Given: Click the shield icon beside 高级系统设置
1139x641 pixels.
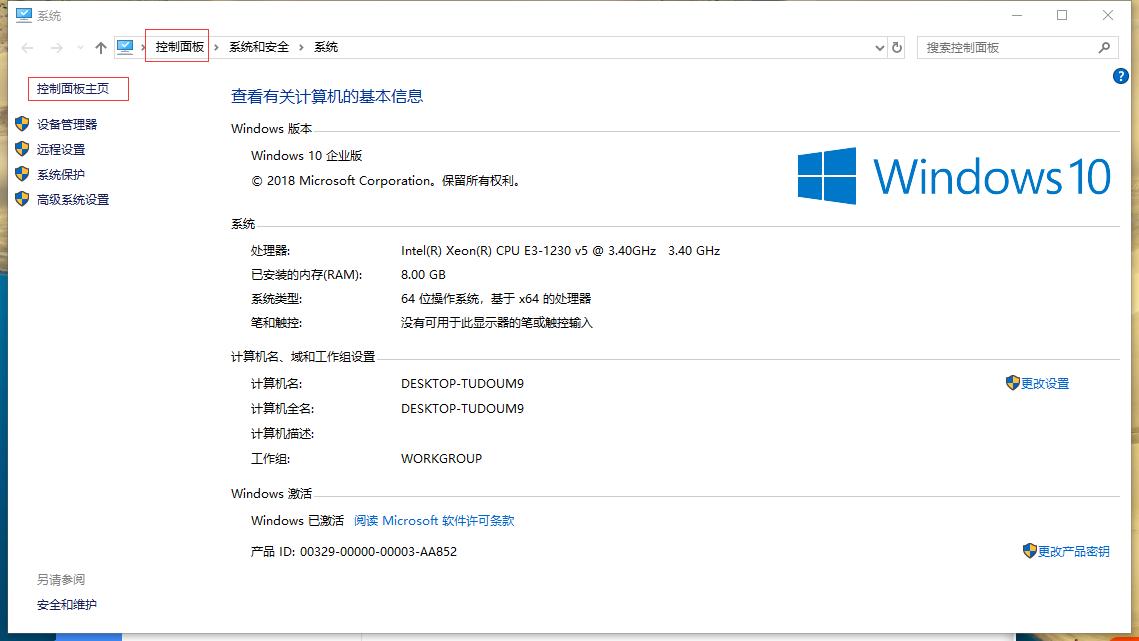Looking at the screenshot, I should [x=24, y=199].
